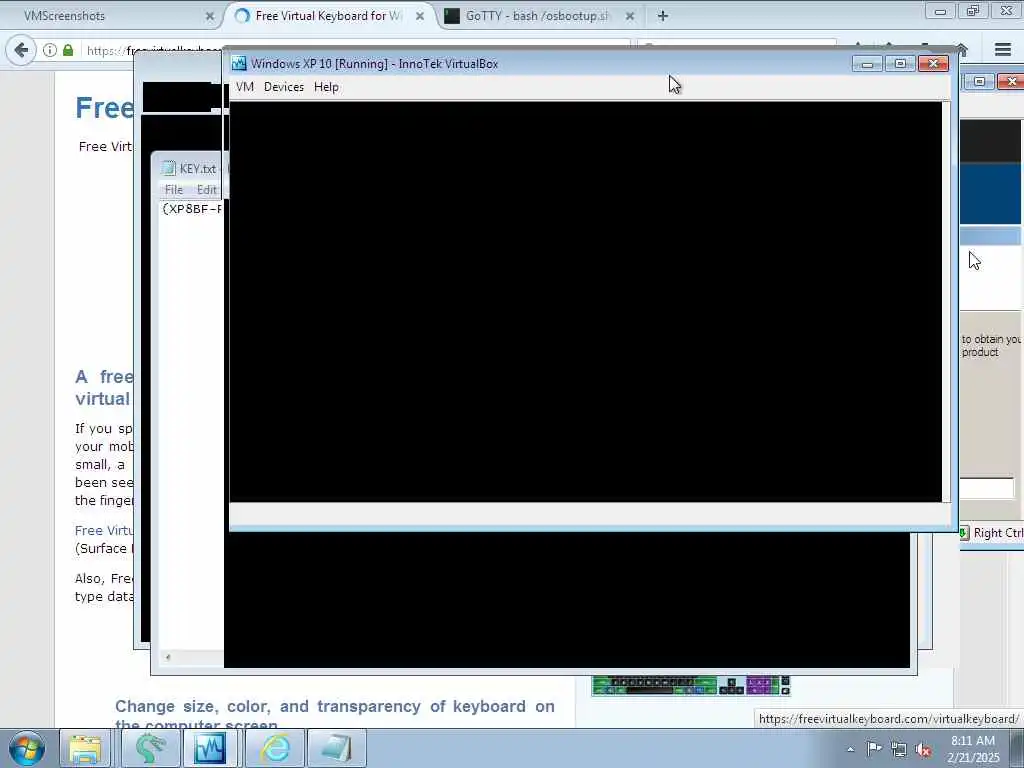Click the 'Change size, color, and transparency' heading
This screenshot has height=768, width=1024.
(334, 715)
